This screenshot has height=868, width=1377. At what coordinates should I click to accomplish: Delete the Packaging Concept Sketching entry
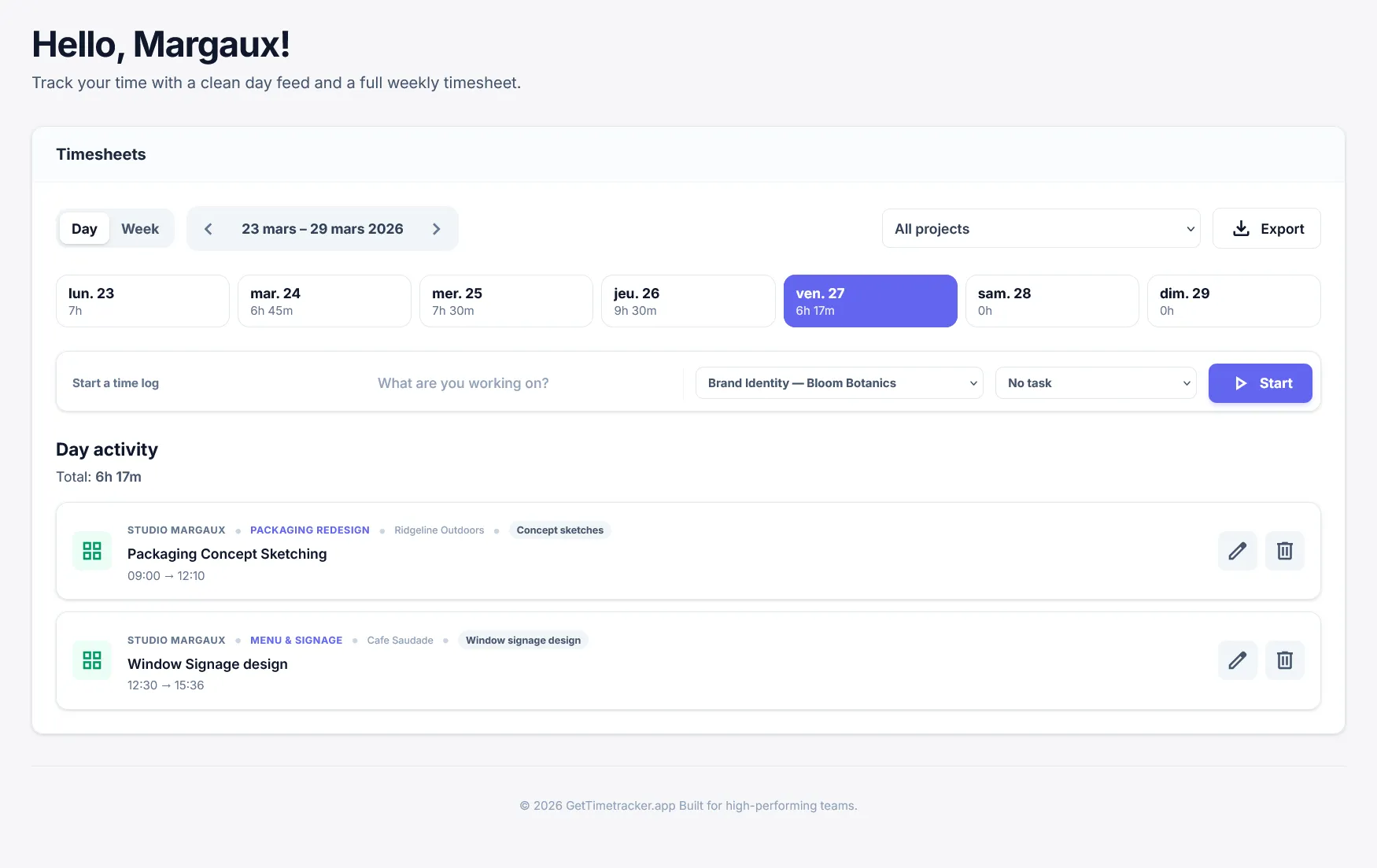tap(1284, 551)
